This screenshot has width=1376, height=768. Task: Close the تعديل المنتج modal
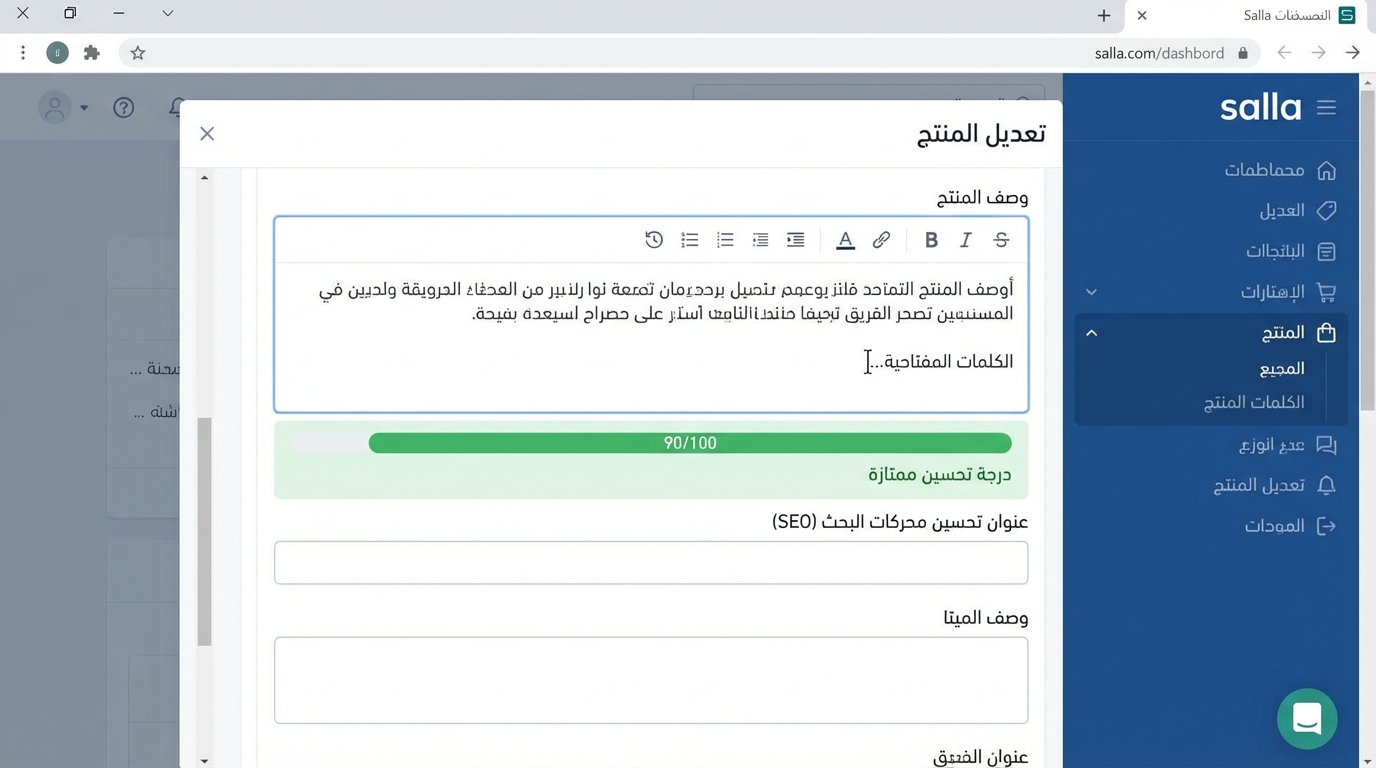(207, 133)
